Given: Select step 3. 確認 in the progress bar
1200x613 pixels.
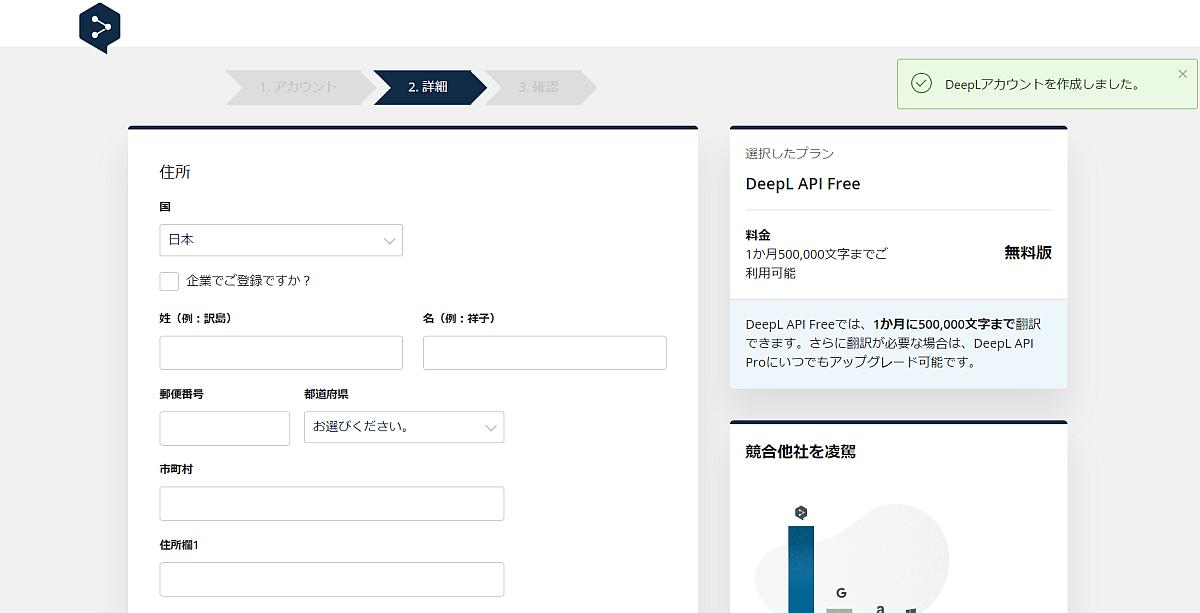Looking at the screenshot, I should point(538,87).
